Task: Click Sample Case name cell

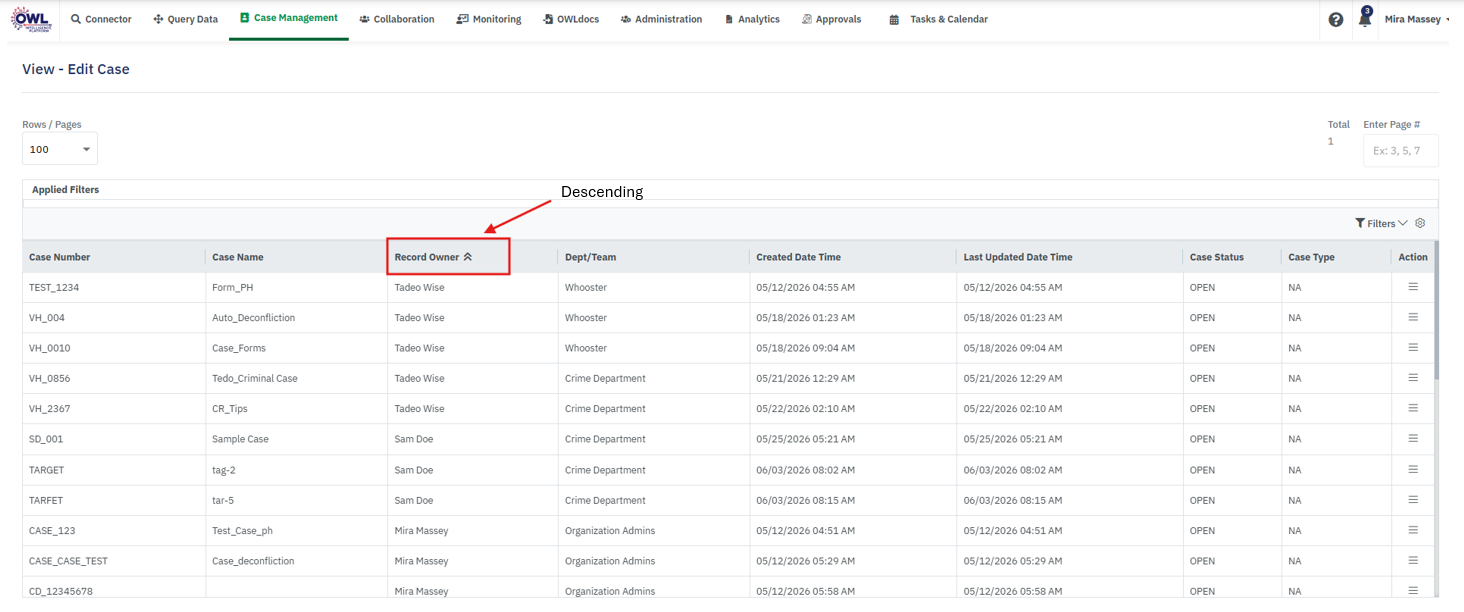Action: [240, 439]
